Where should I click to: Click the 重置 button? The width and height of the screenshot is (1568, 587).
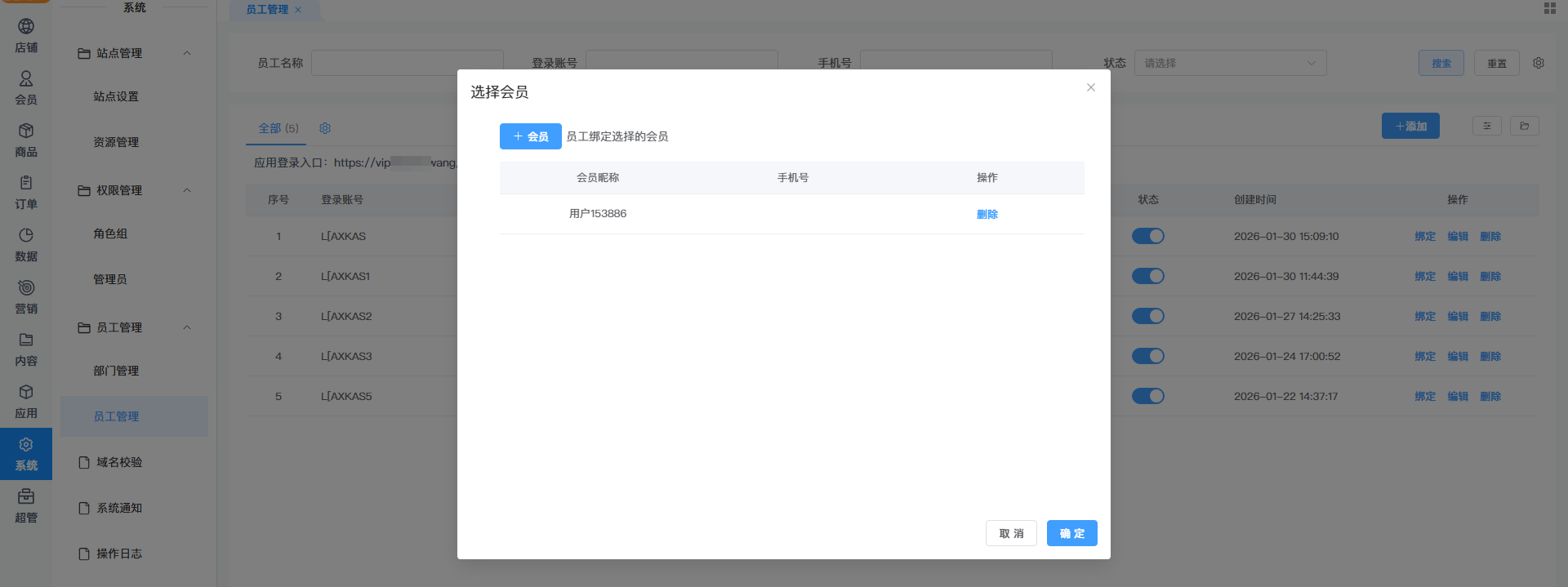1496,63
